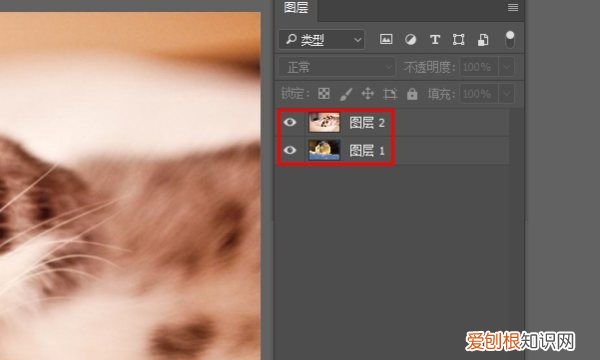Switch to the 图层 panel tab

[296, 8]
